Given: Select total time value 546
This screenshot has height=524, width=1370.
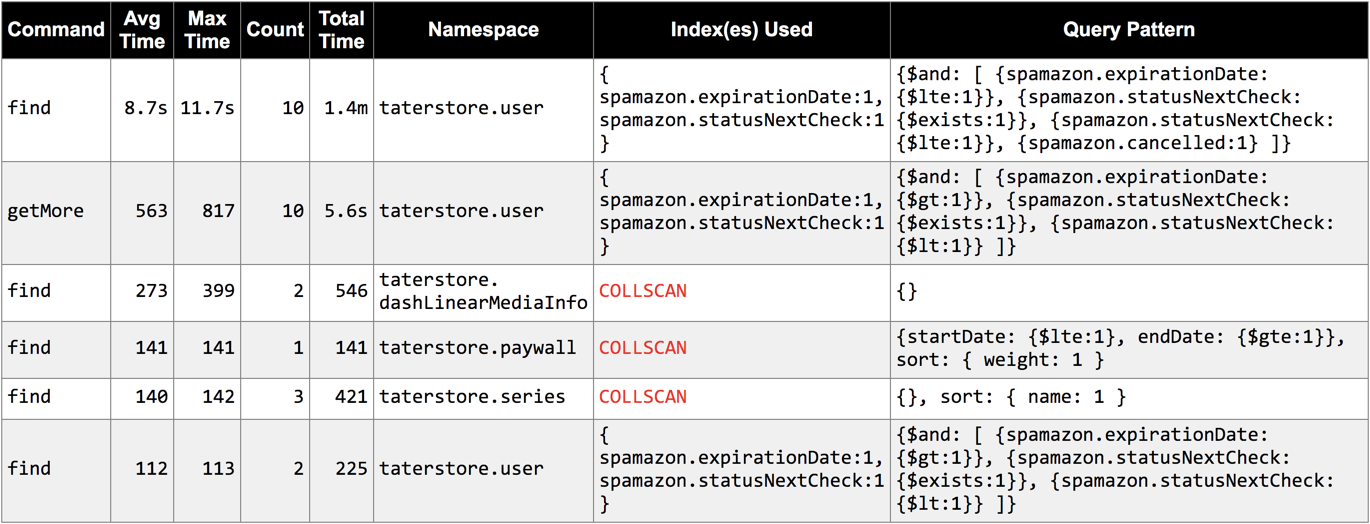Looking at the screenshot, I should (350, 292).
